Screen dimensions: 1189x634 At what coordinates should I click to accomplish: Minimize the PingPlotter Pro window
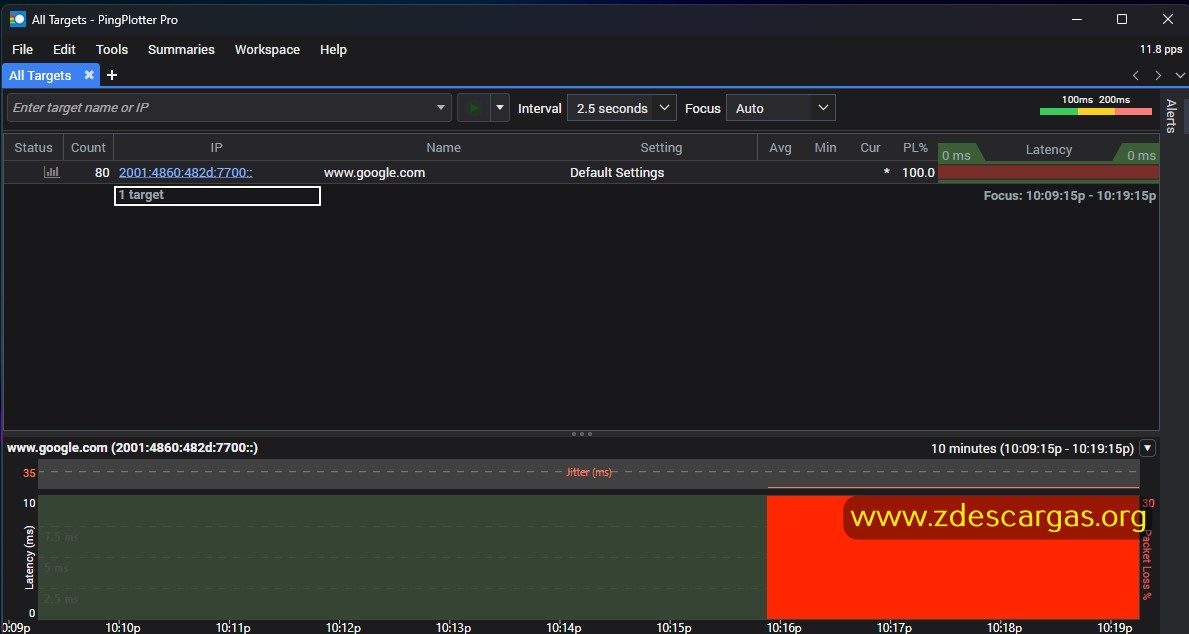point(1076,19)
